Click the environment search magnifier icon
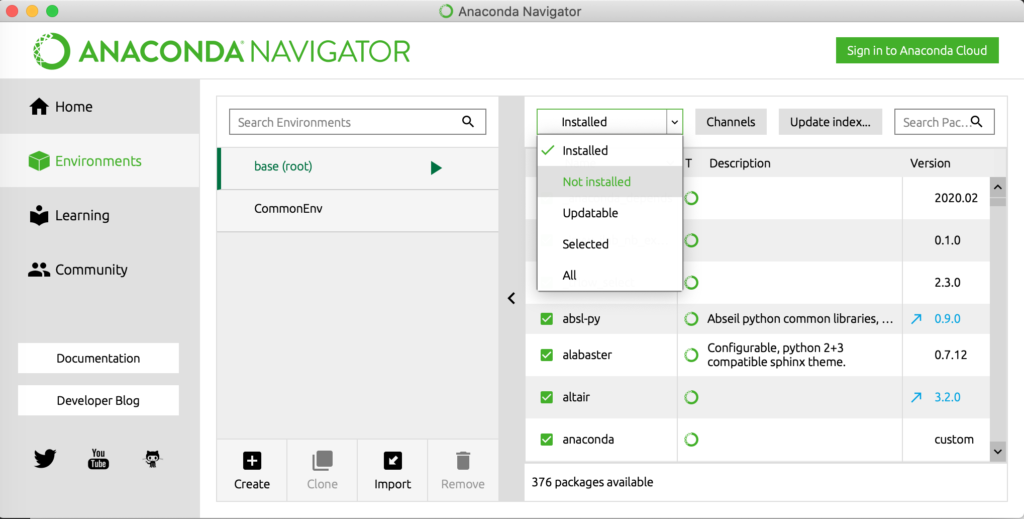 pos(468,121)
